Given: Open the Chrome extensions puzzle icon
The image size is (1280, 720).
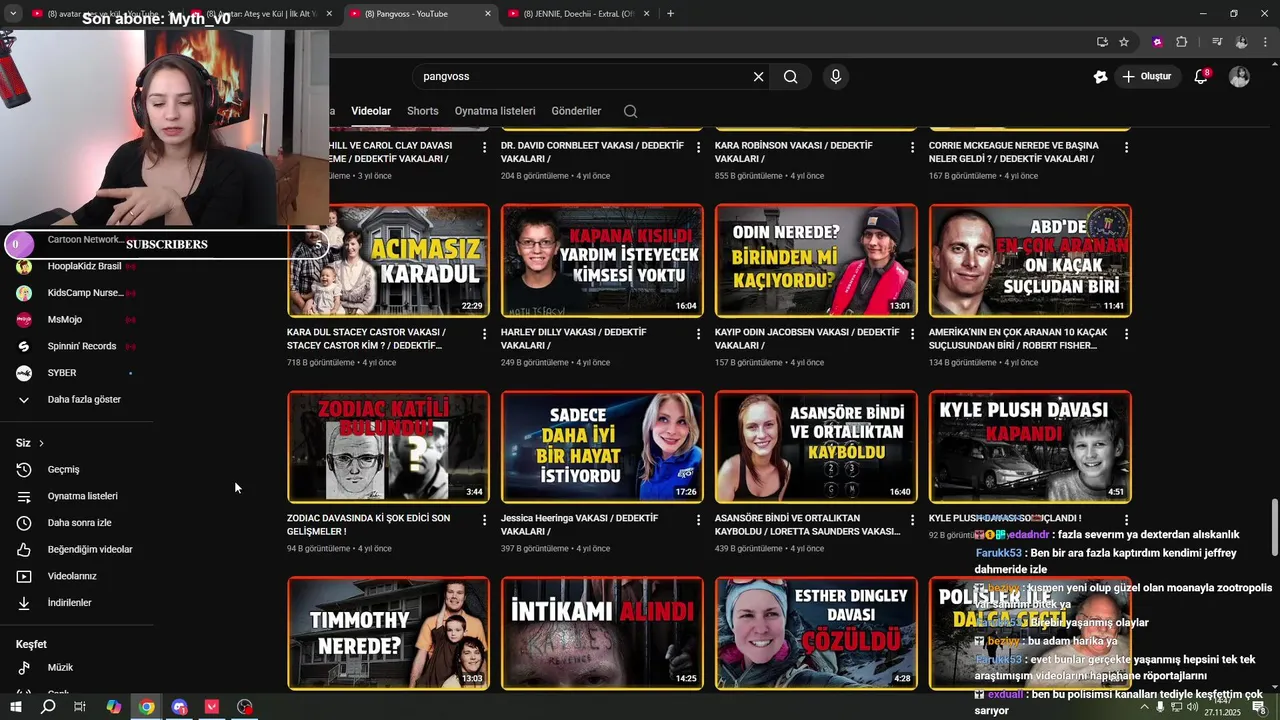Looking at the screenshot, I should pyautogui.click(x=1181, y=42).
